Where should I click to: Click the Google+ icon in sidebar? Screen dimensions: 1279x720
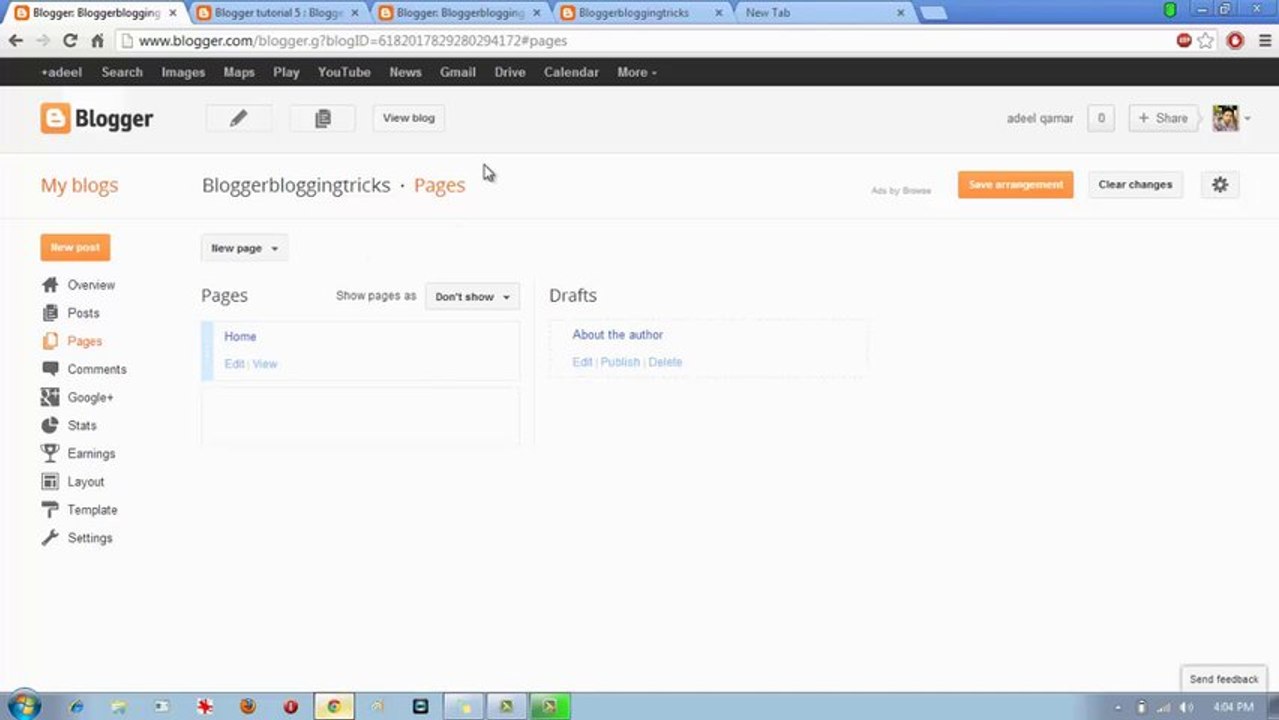[50, 397]
